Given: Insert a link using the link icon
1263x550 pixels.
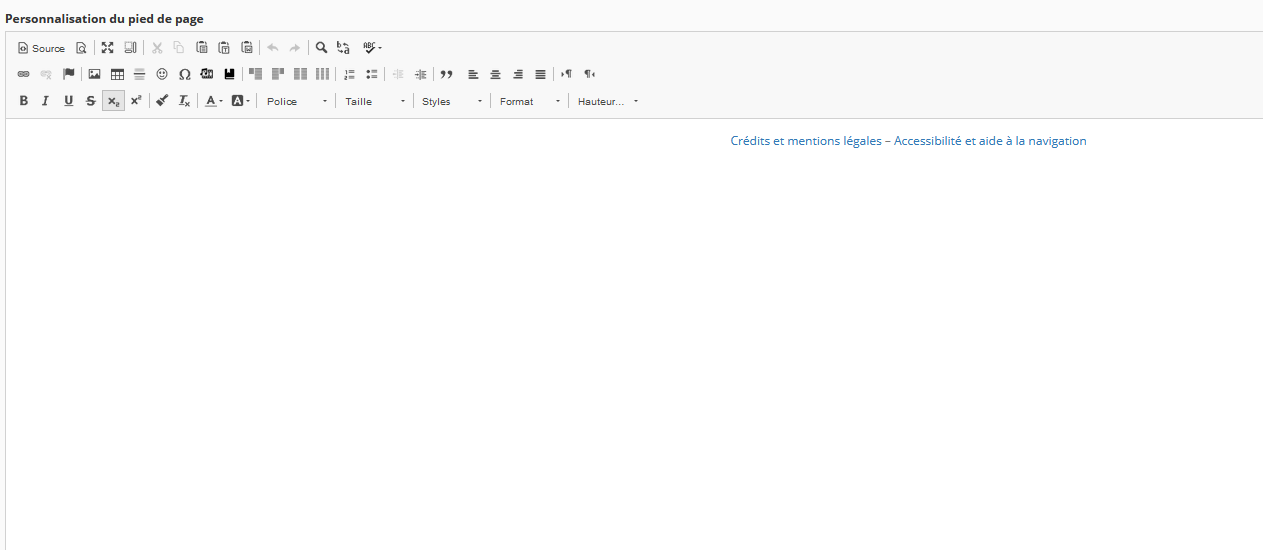Looking at the screenshot, I should pyautogui.click(x=24, y=74).
